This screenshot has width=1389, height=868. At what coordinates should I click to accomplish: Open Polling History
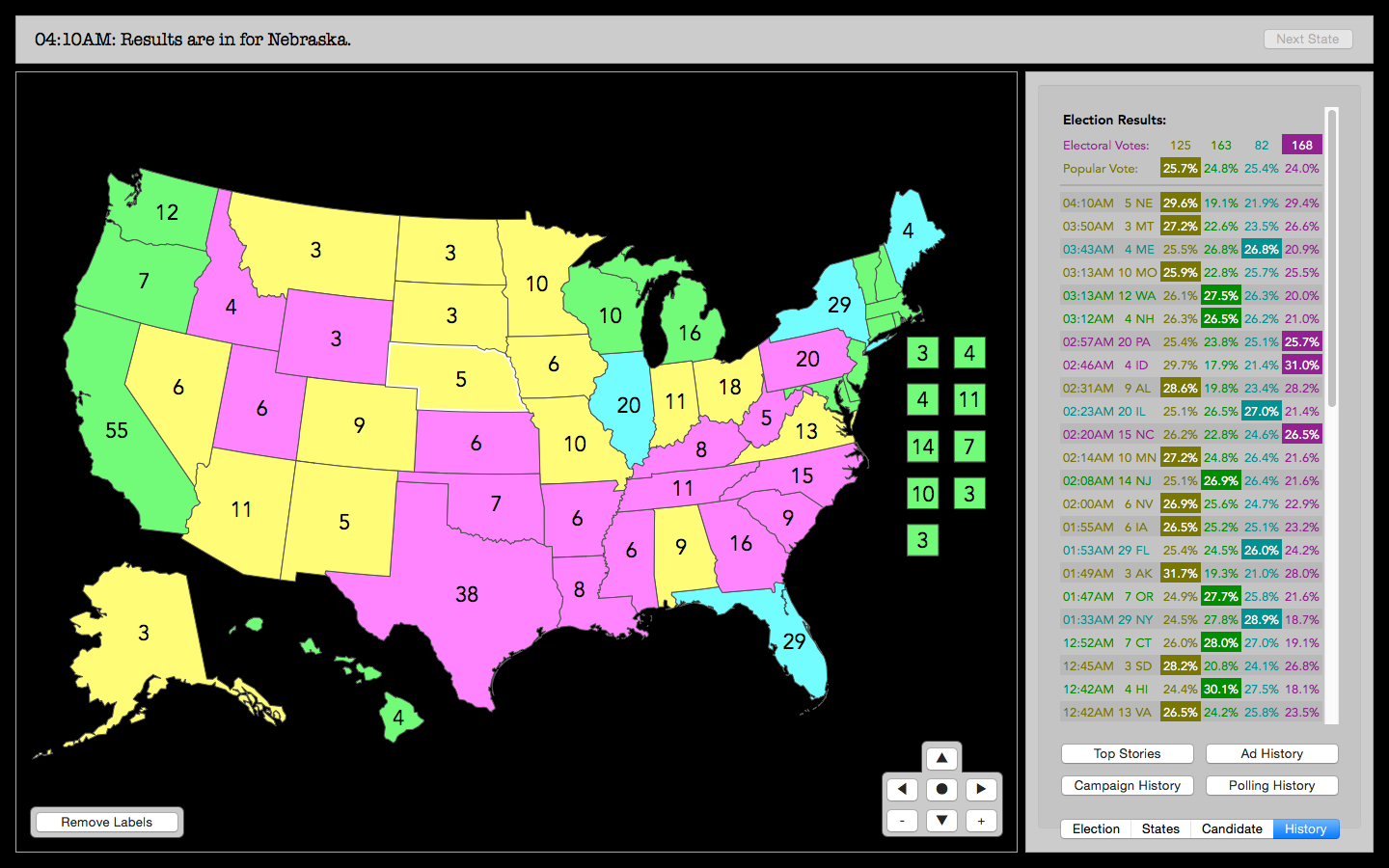pyautogui.click(x=1271, y=785)
